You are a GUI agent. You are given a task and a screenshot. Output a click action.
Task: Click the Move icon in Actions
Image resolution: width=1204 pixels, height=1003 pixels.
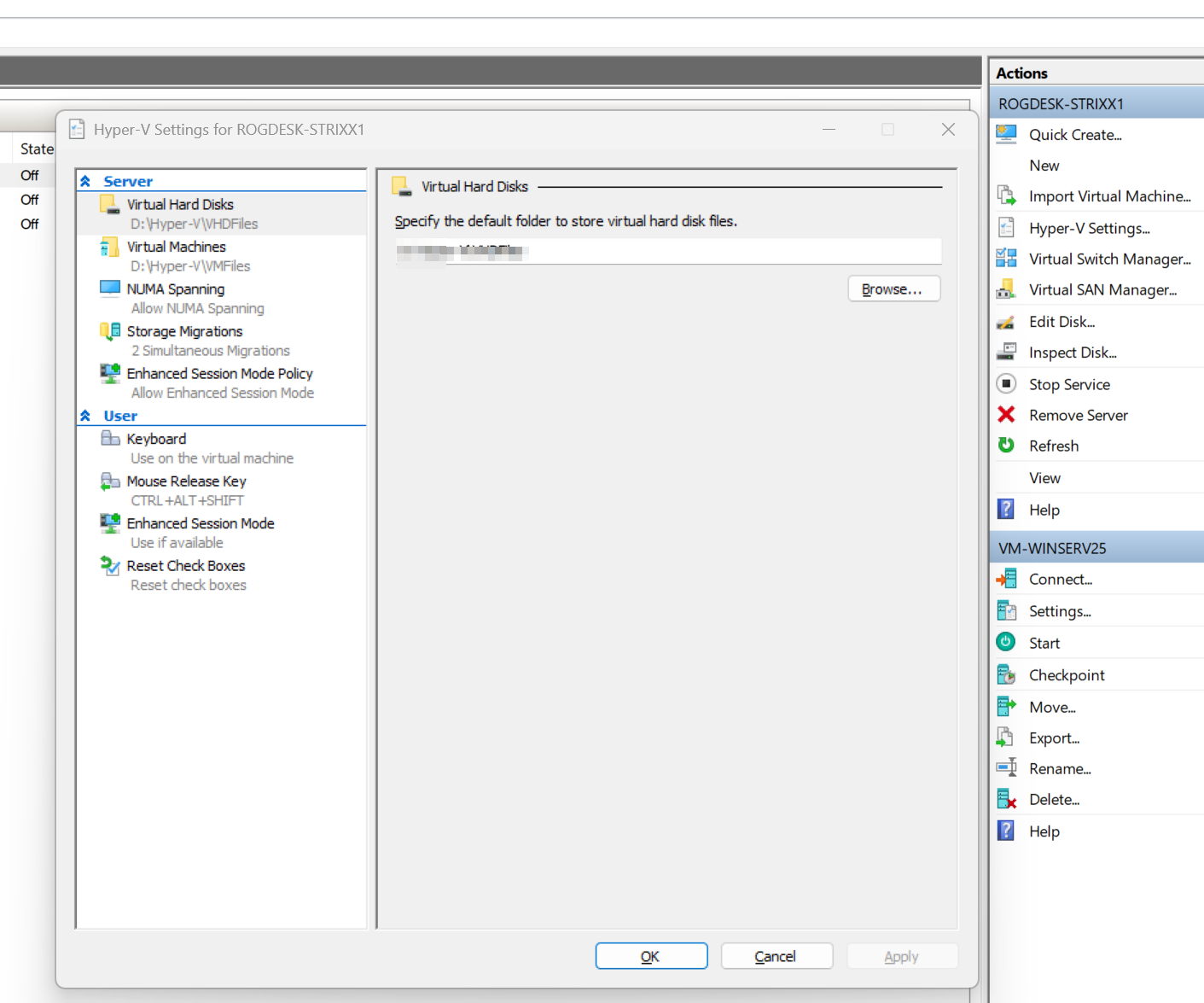click(1006, 706)
